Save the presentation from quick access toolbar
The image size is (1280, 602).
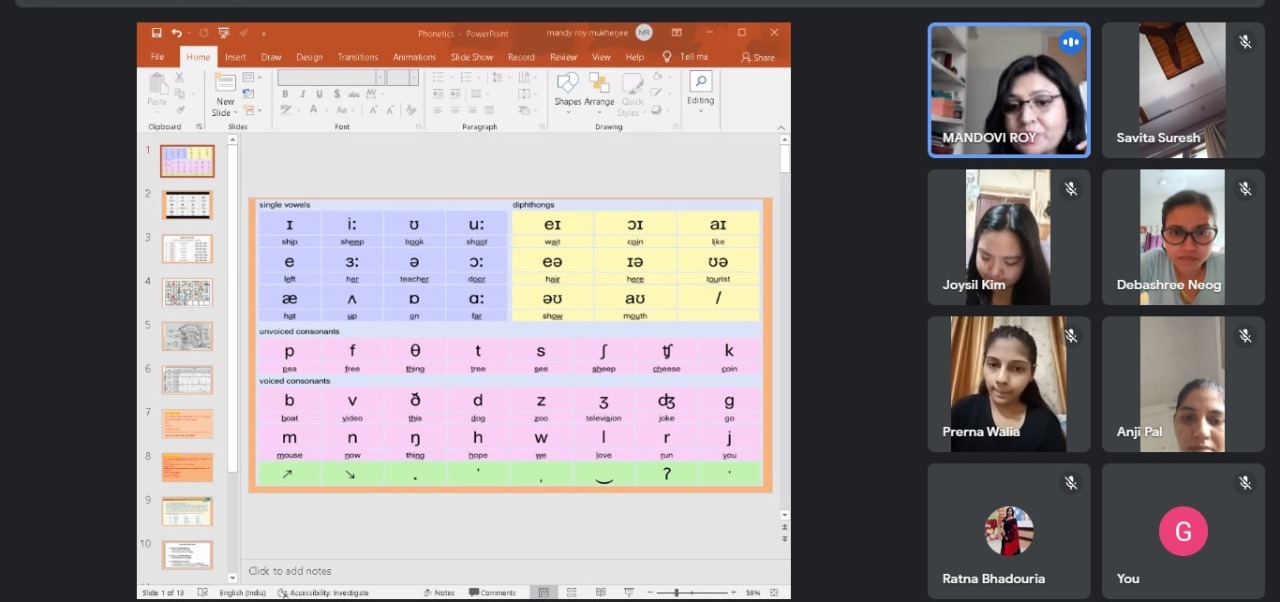(156, 33)
